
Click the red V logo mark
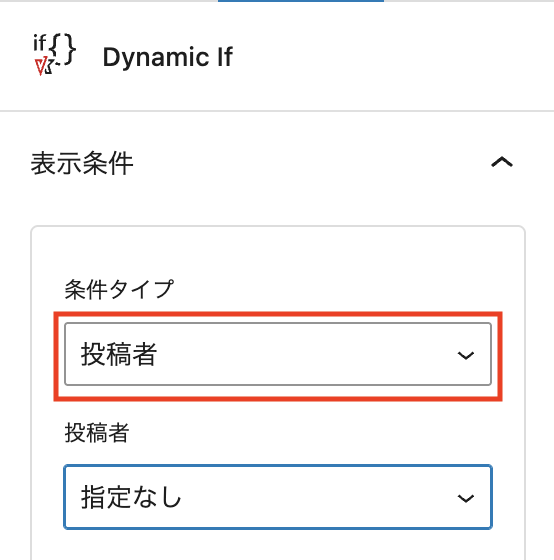click(41, 66)
